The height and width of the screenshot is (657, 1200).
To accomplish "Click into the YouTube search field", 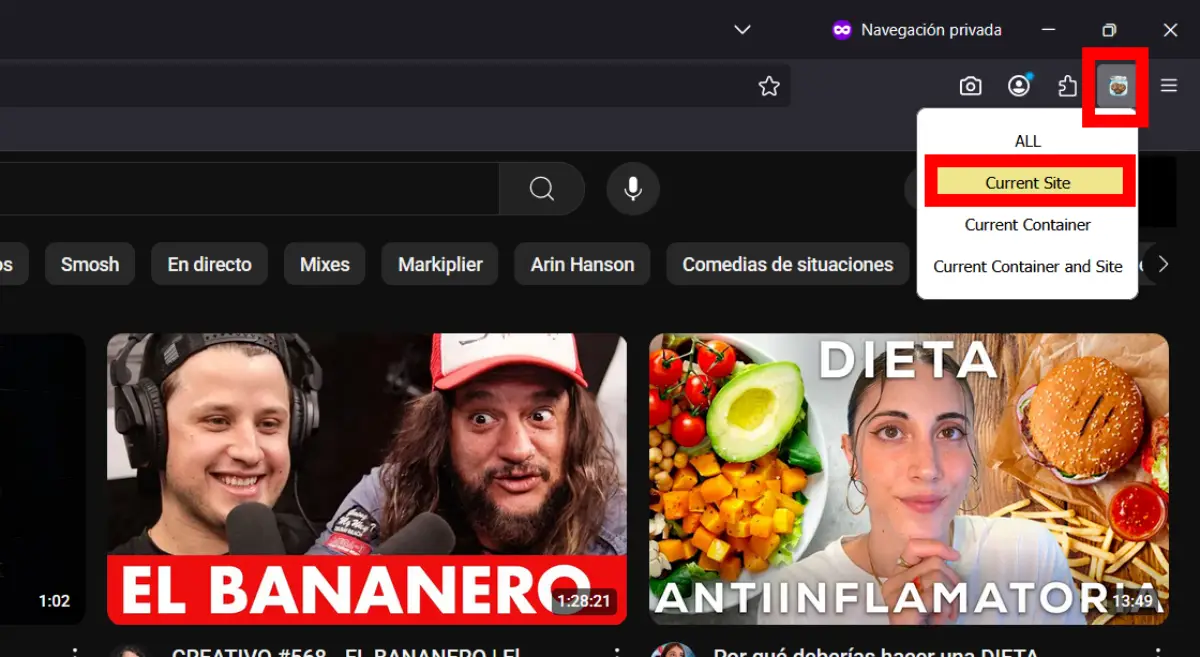I will pyautogui.click(x=250, y=189).
